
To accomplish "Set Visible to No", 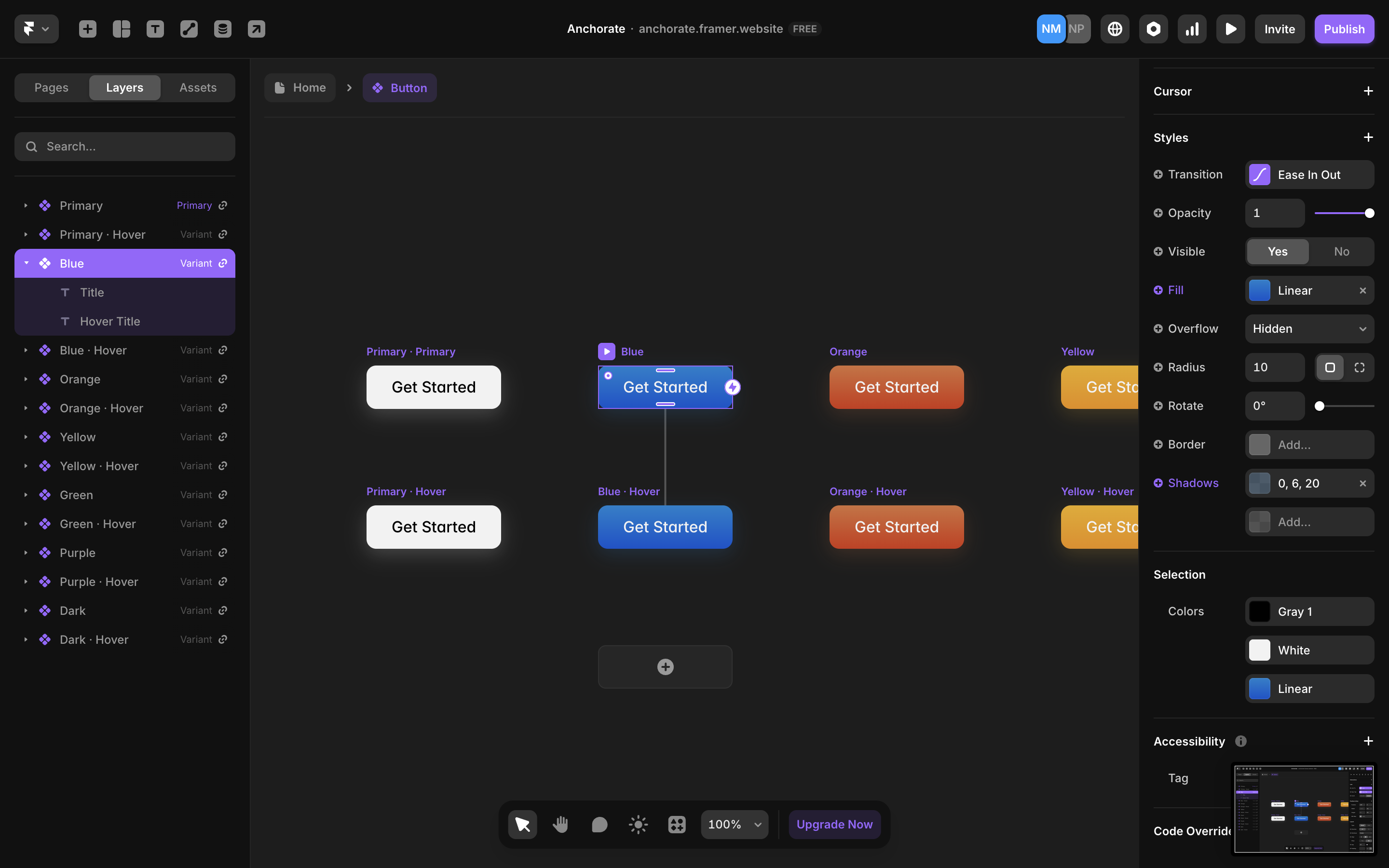I will (1341, 251).
